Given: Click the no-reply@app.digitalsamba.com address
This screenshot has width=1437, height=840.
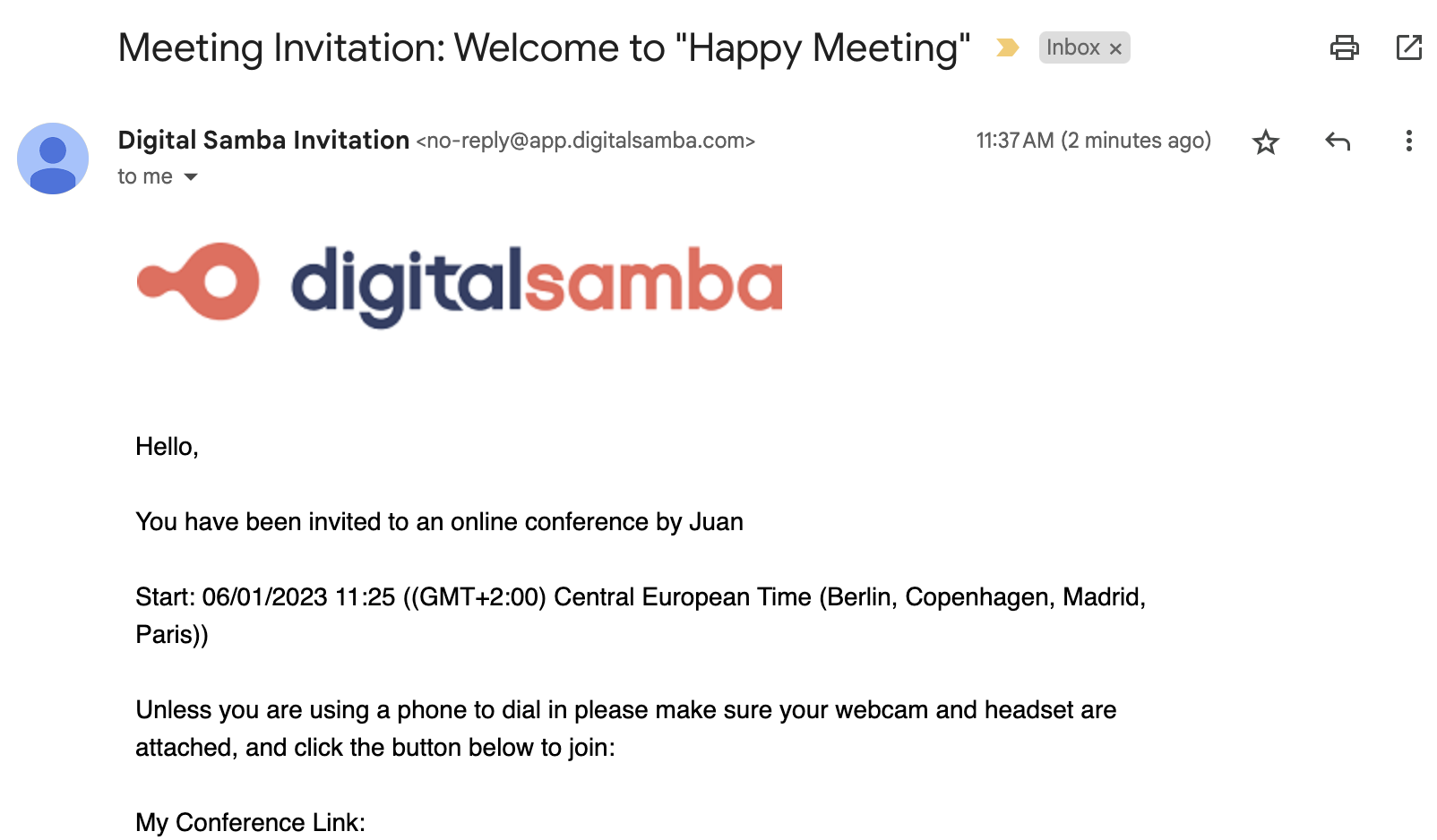Looking at the screenshot, I should pyautogui.click(x=586, y=141).
